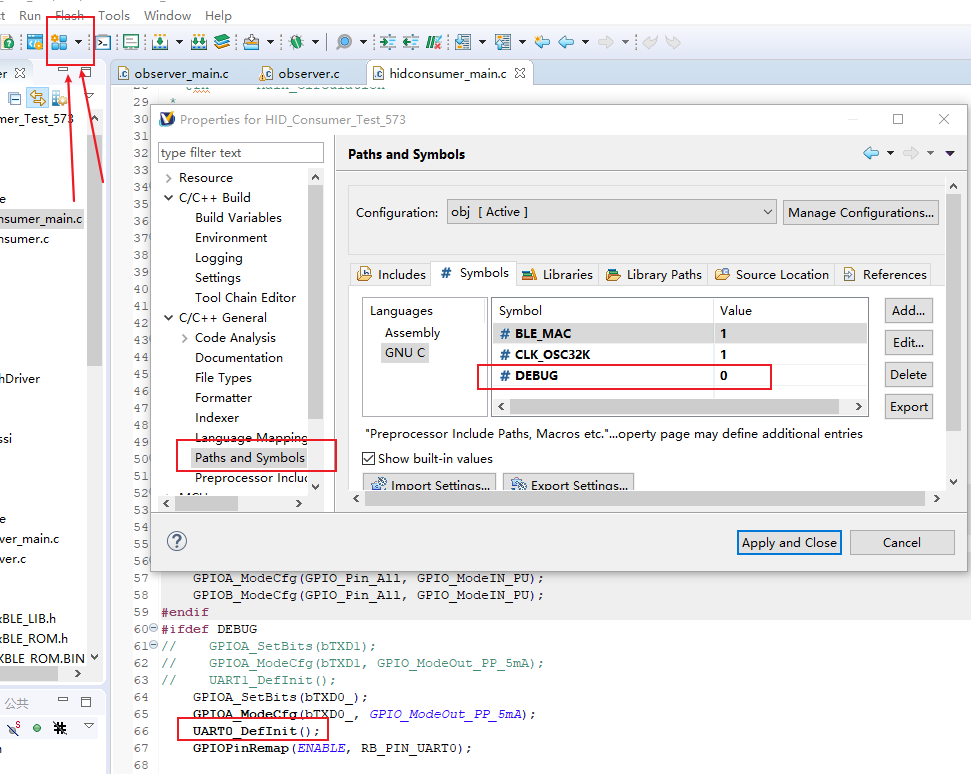
Task: Select Assembly in Languages list
Action: pos(412,332)
